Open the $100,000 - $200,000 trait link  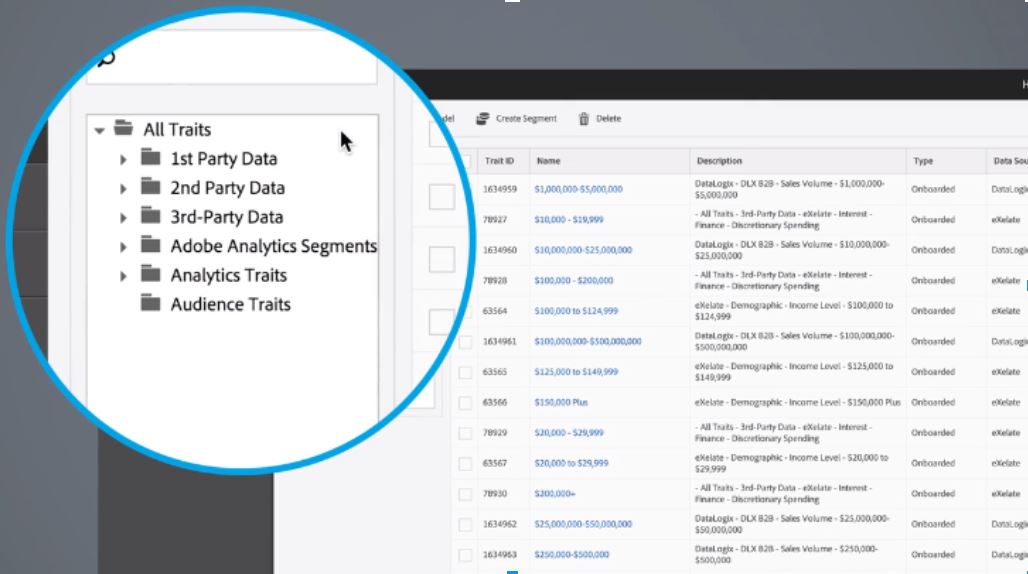click(x=574, y=280)
